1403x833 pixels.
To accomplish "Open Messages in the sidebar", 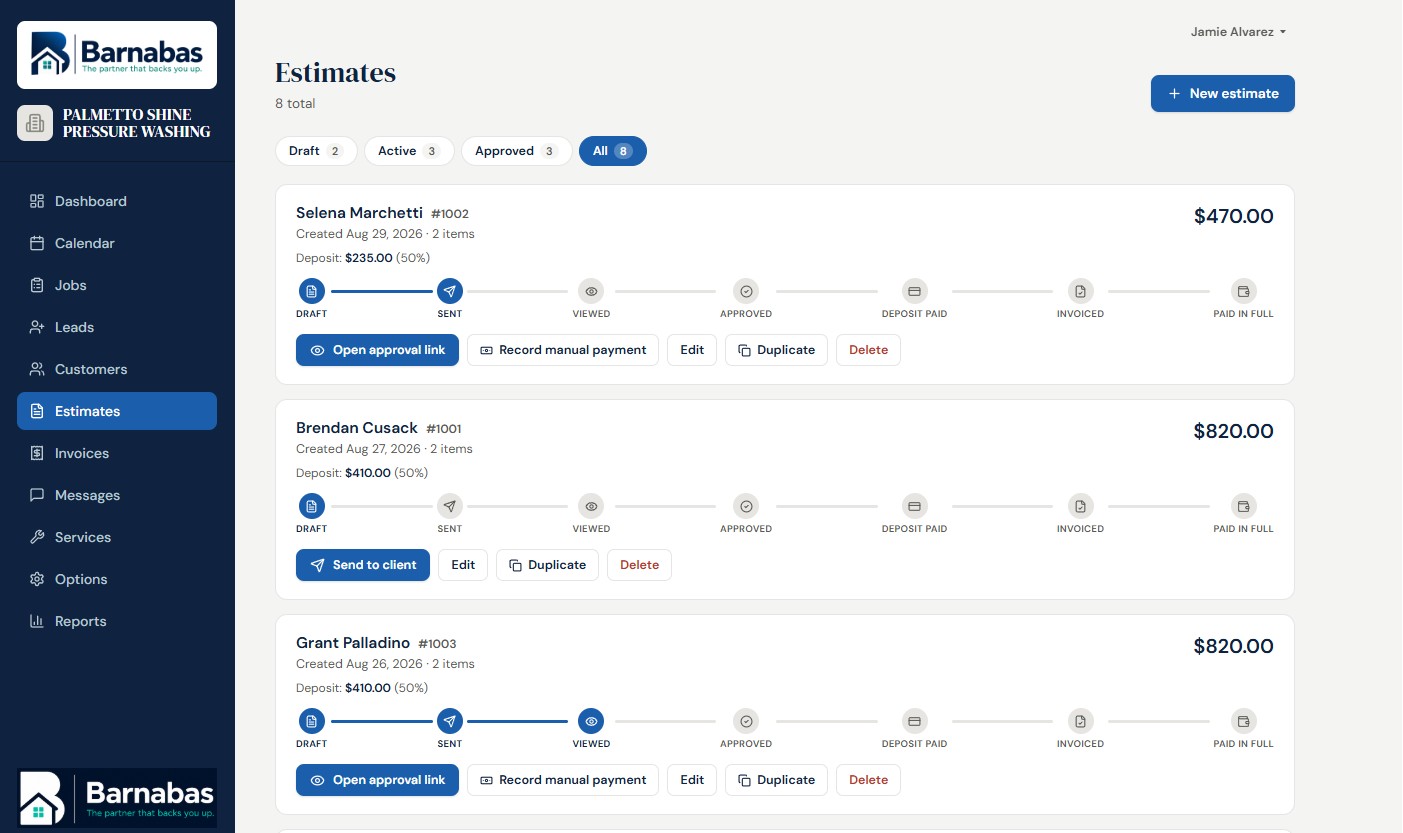I will [x=117, y=495].
